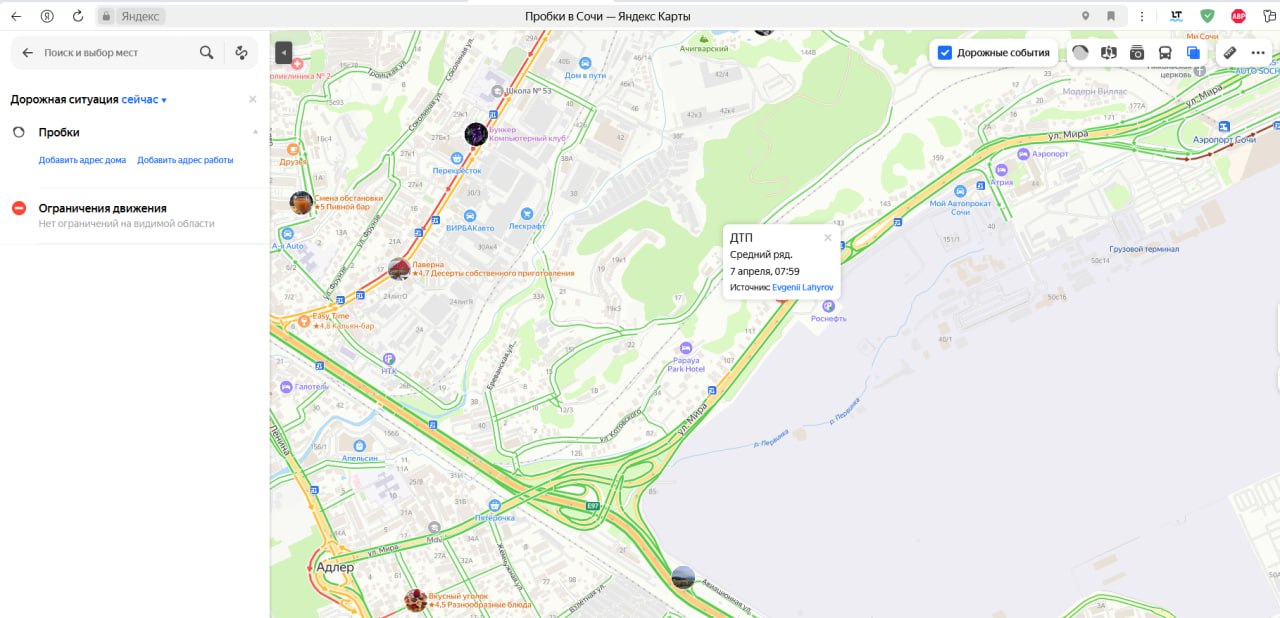1280x618 pixels.
Task: Collapse the Пробки section
Action: point(254,132)
